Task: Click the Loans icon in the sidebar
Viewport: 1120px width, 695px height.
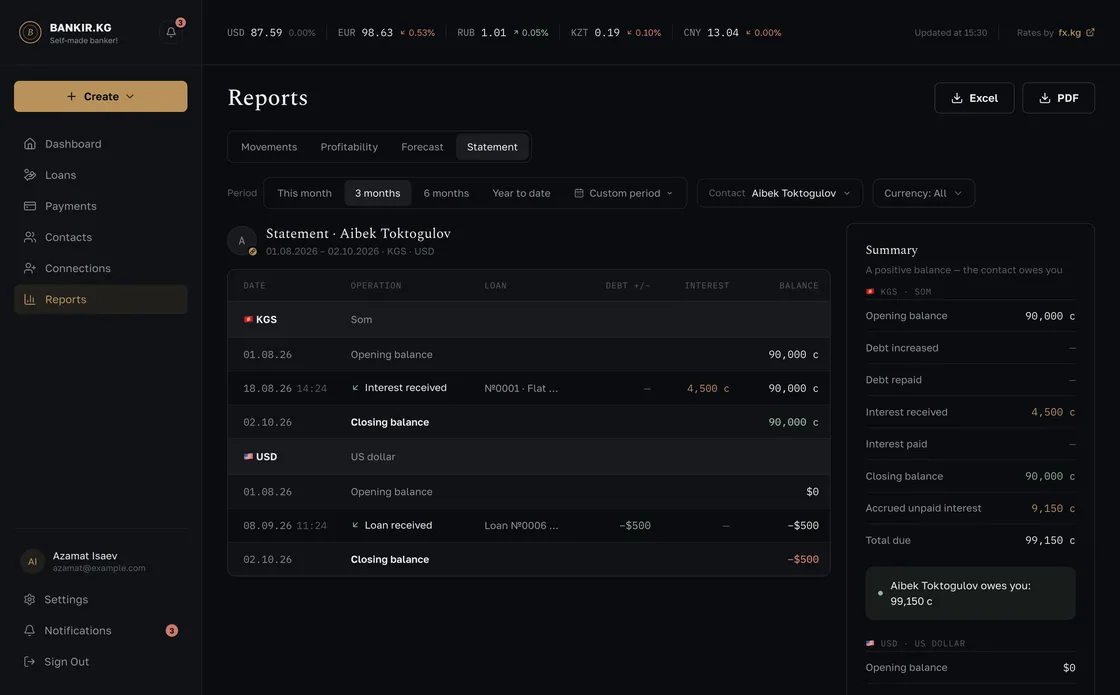Action: [30, 175]
